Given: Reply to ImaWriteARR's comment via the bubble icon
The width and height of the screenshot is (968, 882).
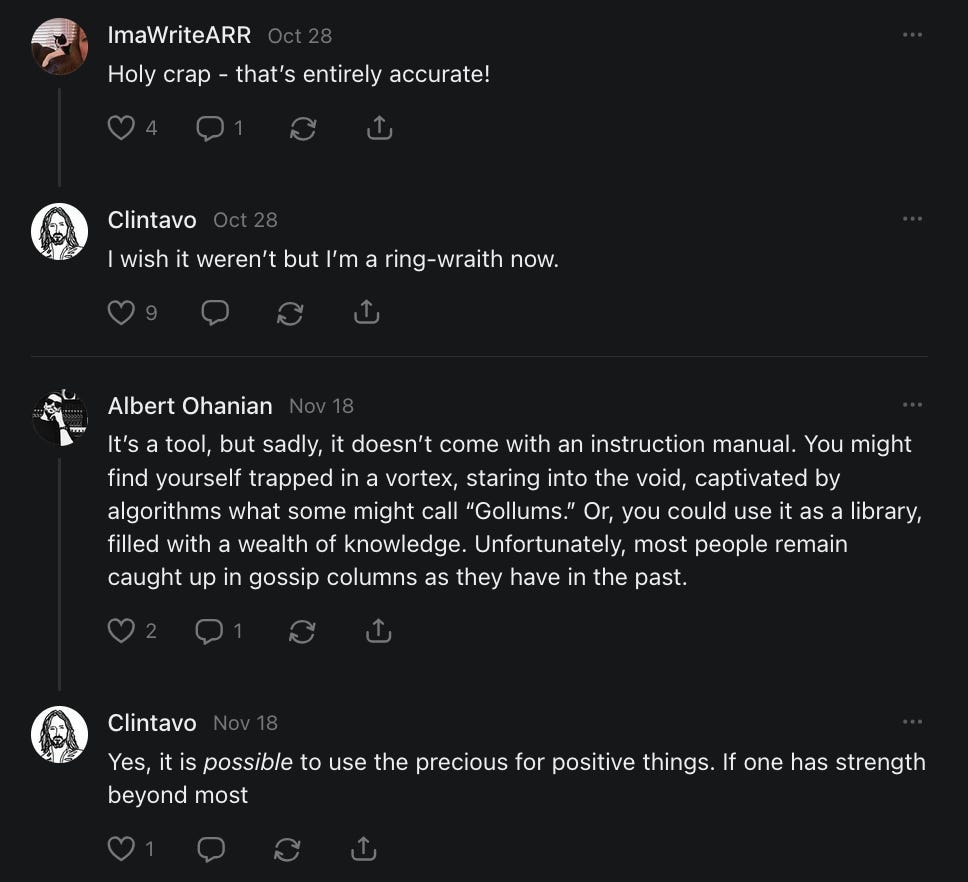Looking at the screenshot, I should [209, 128].
